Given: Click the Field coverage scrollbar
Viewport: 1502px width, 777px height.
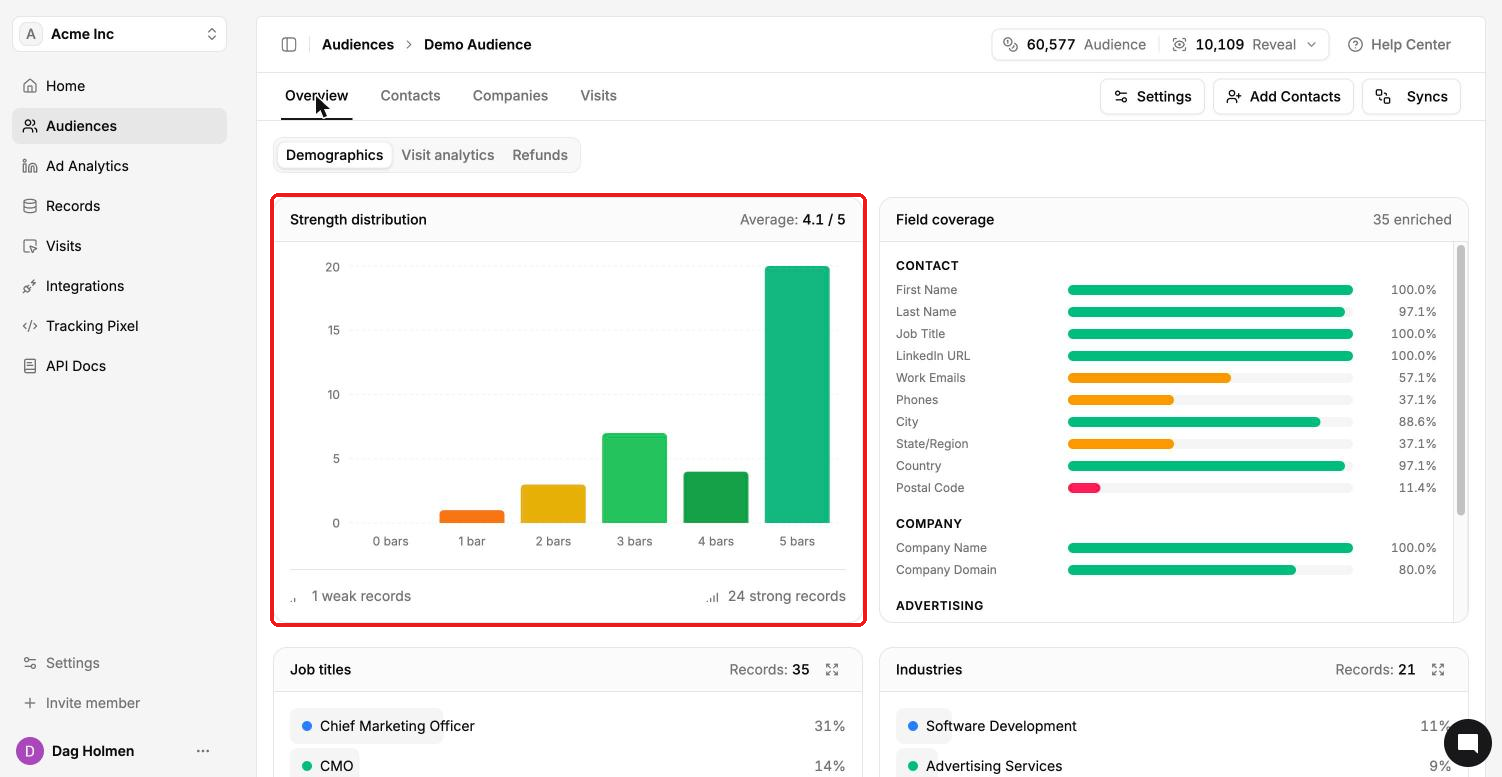Looking at the screenshot, I should pos(1461,380).
